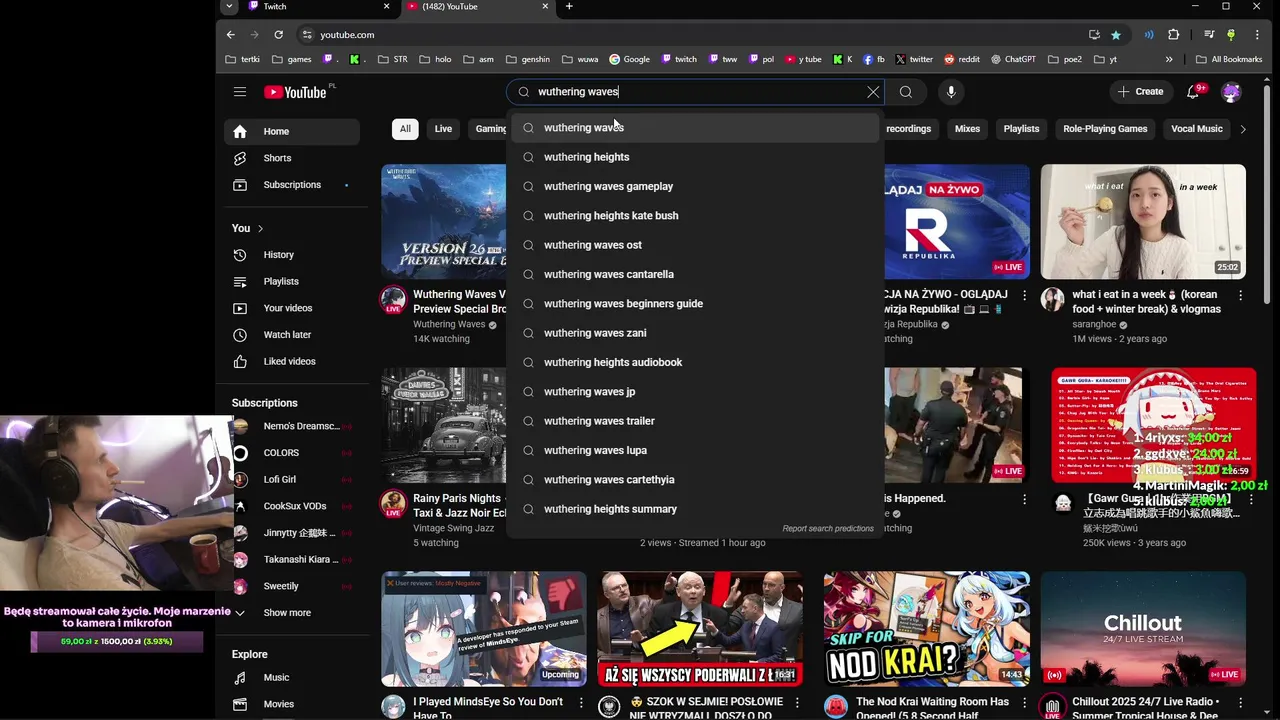Viewport: 1280px width, 720px height.
Task: Open Sweetily channel subscription
Action: coord(291,586)
